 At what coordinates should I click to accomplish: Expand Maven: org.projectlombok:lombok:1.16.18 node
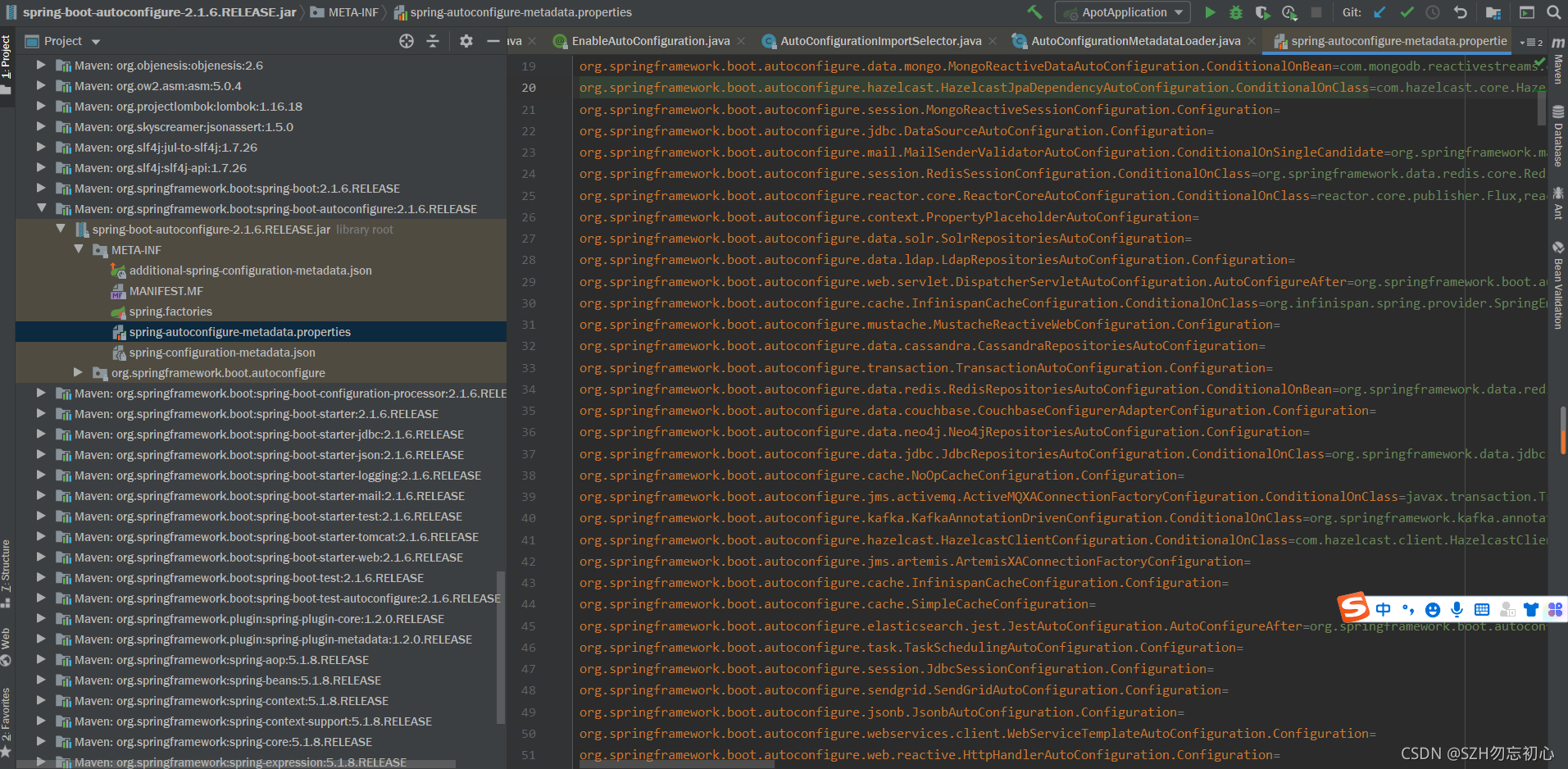[x=41, y=105]
